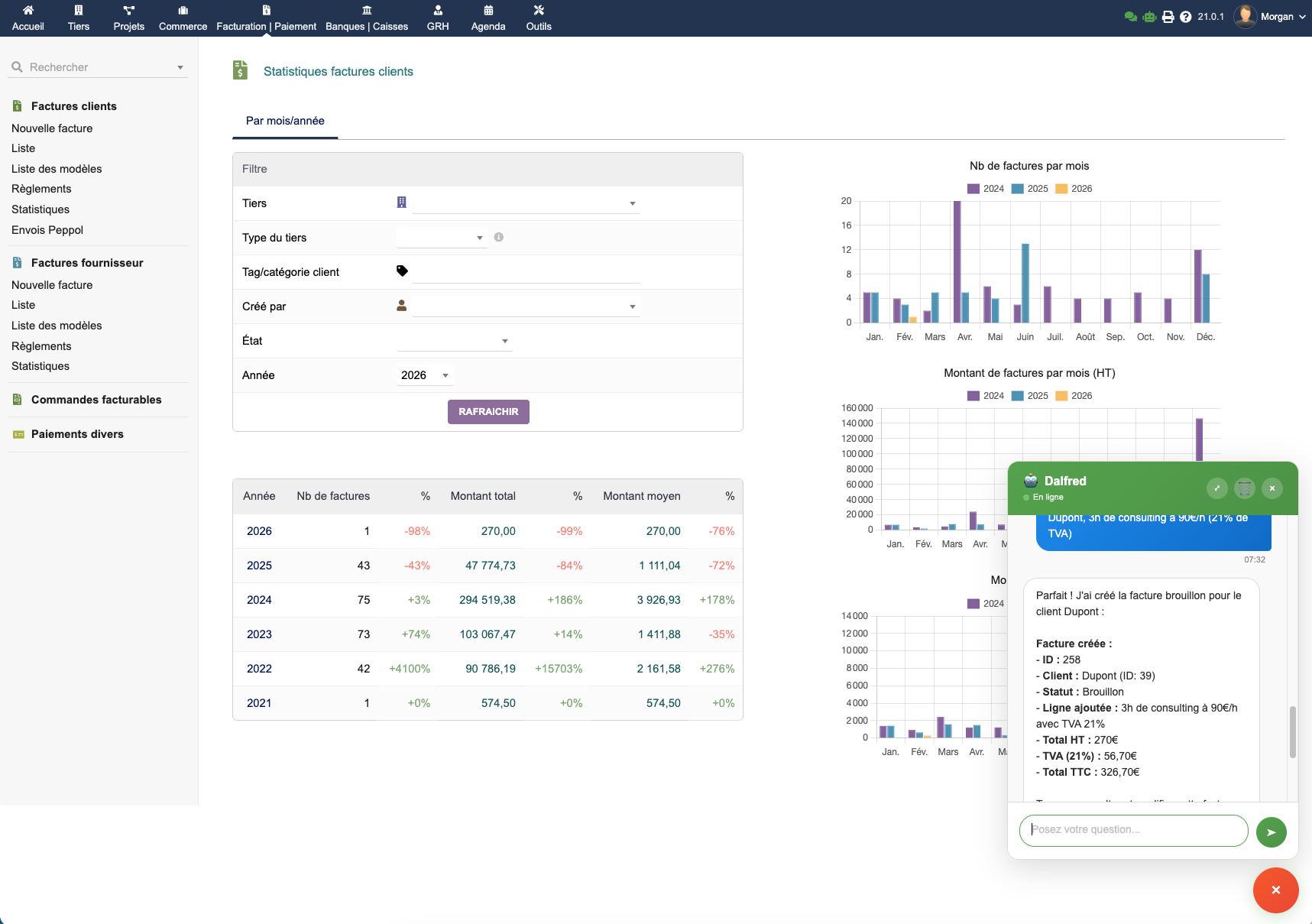
Task: Open the green chat bubbles icon in top bar
Action: (1130, 17)
